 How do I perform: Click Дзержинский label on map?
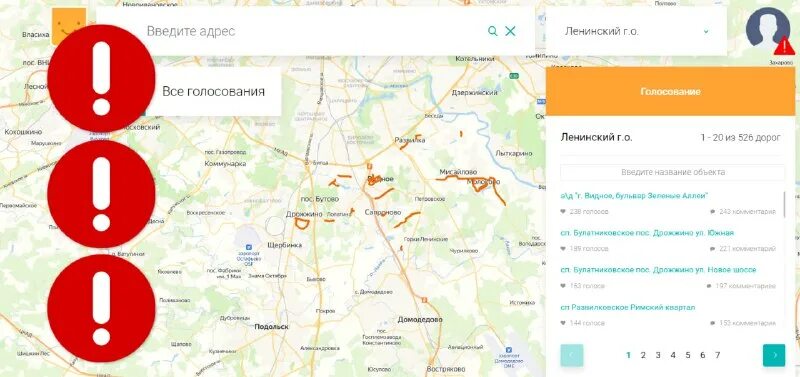[x=474, y=93]
